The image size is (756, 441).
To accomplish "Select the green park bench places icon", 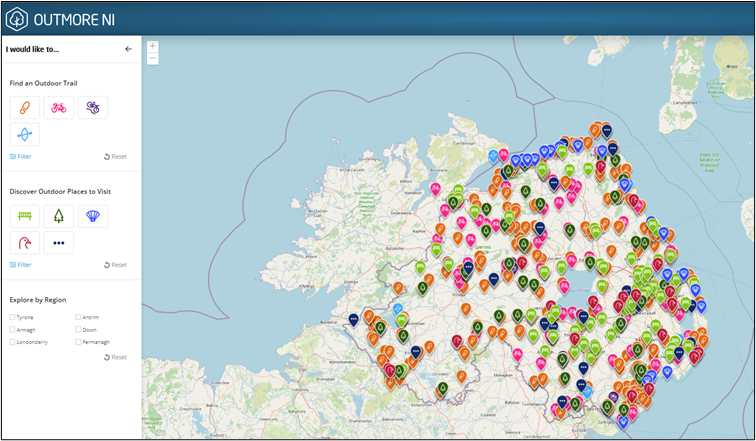I will pos(25,216).
